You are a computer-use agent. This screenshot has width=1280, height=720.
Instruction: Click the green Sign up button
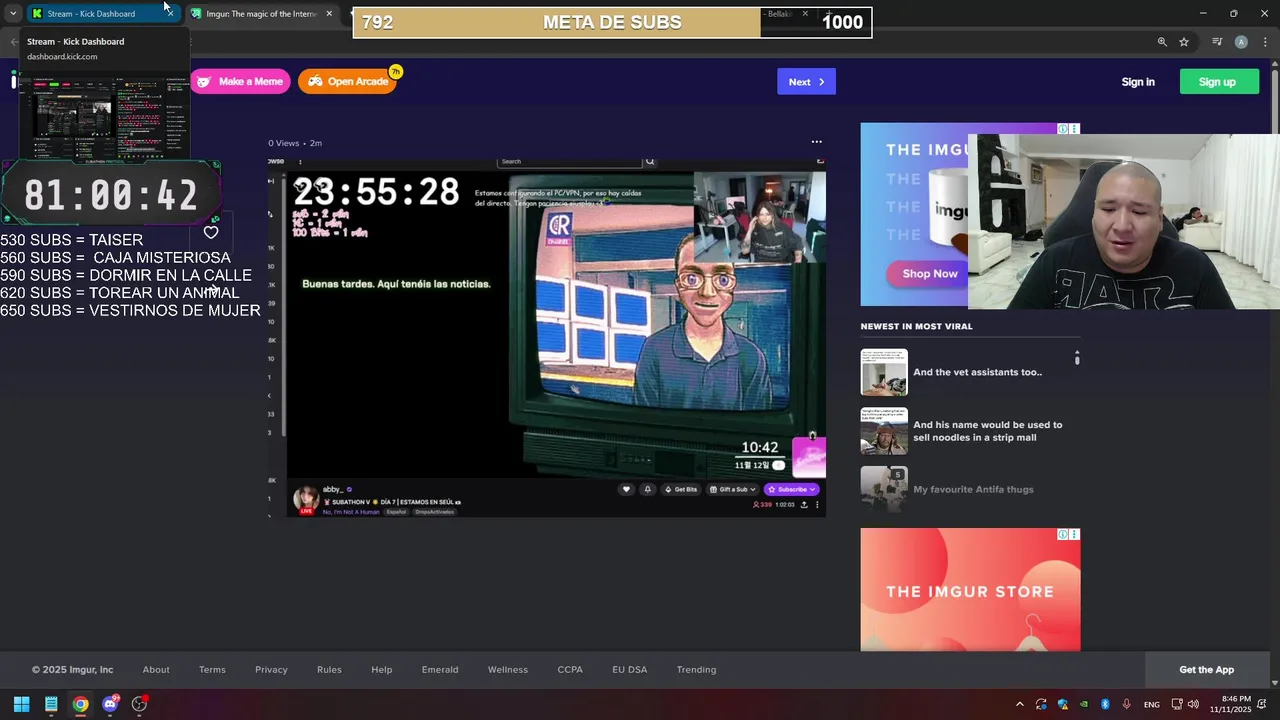click(1217, 82)
